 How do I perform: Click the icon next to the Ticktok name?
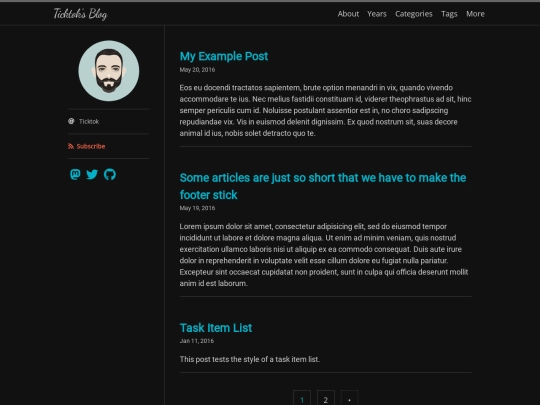click(x=71, y=121)
